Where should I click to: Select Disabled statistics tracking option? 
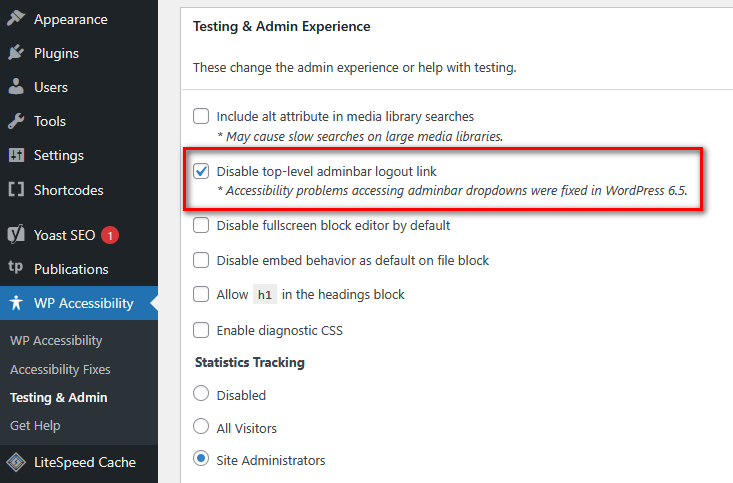(x=201, y=394)
